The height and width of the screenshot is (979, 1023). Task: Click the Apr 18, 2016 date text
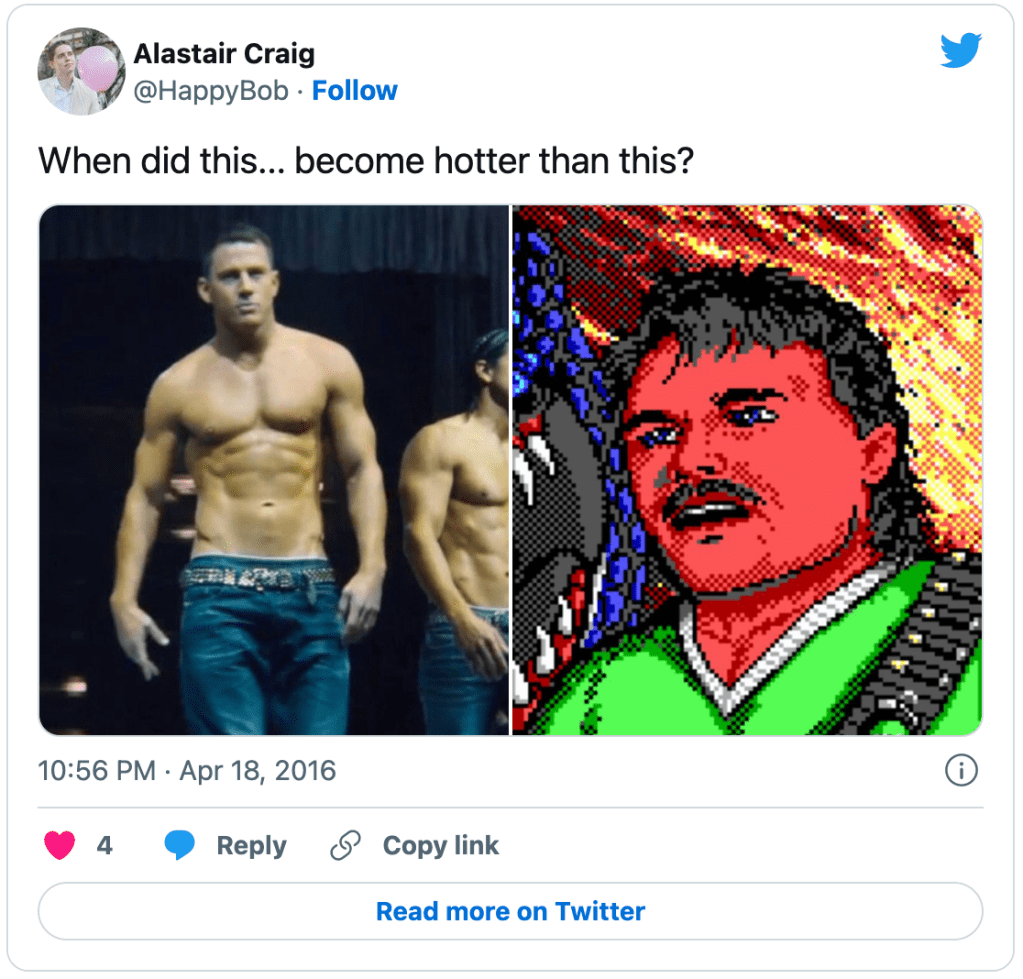click(x=257, y=771)
